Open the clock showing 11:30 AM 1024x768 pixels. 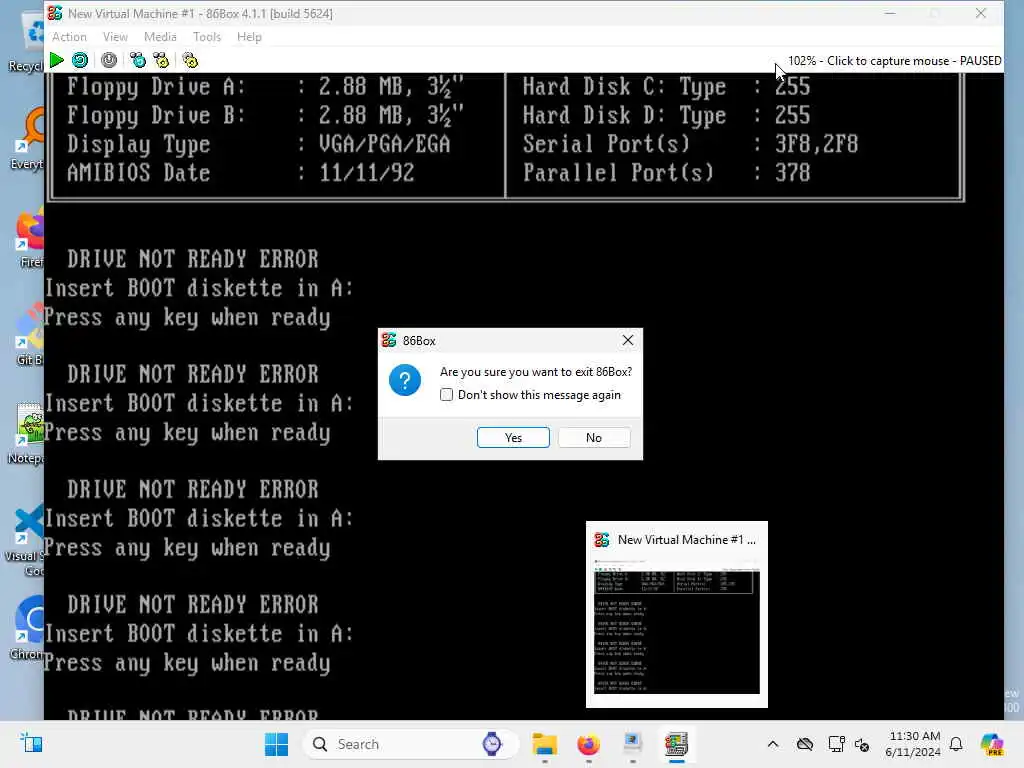[x=914, y=744]
